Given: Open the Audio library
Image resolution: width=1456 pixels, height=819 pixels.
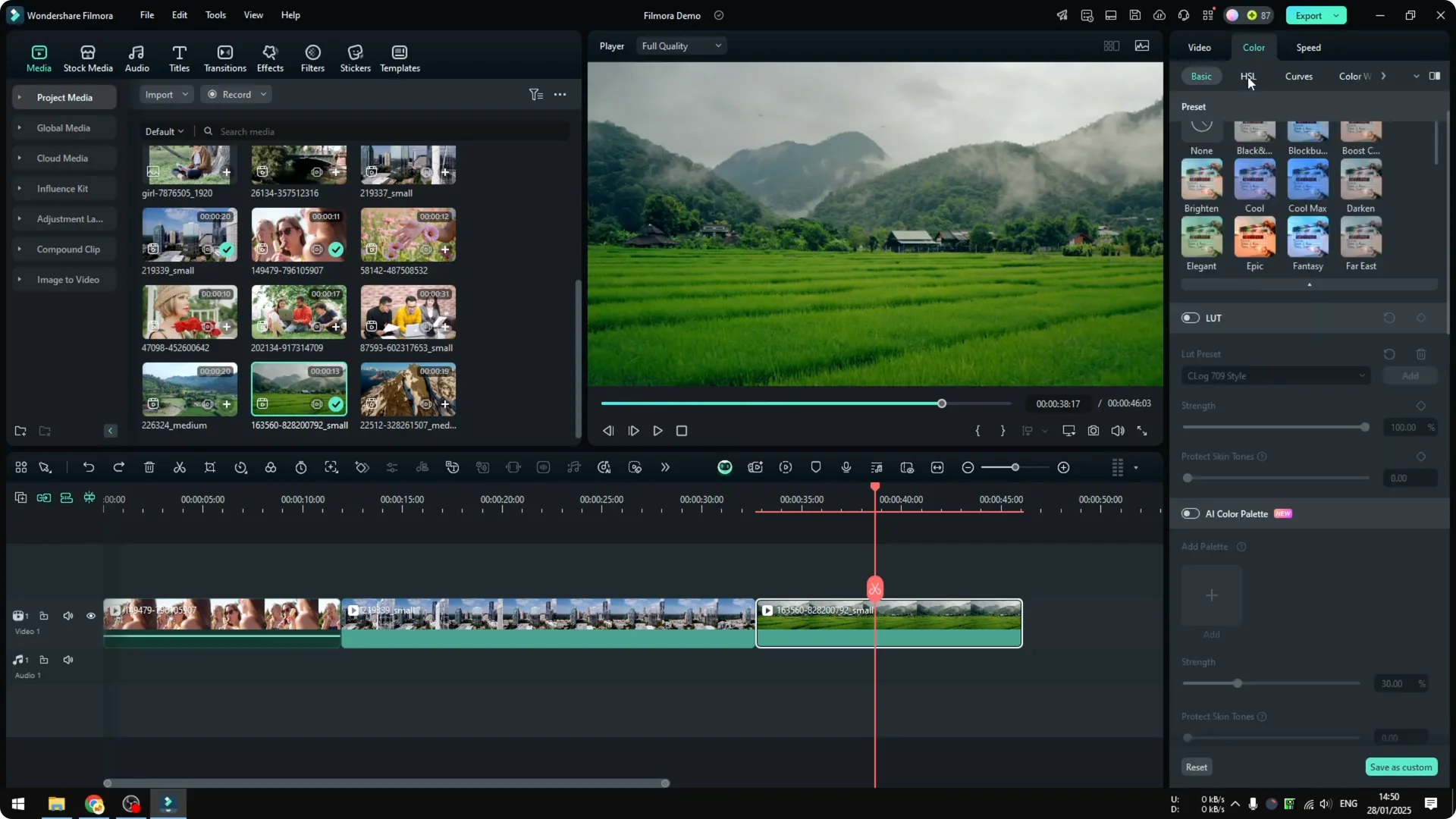Looking at the screenshot, I should point(136,58).
